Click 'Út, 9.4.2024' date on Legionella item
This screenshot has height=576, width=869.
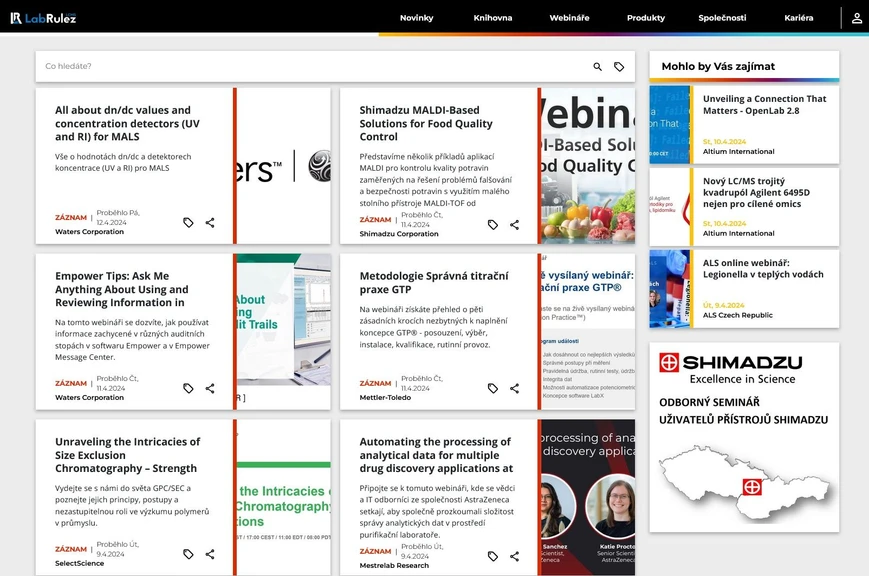[x=724, y=305]
